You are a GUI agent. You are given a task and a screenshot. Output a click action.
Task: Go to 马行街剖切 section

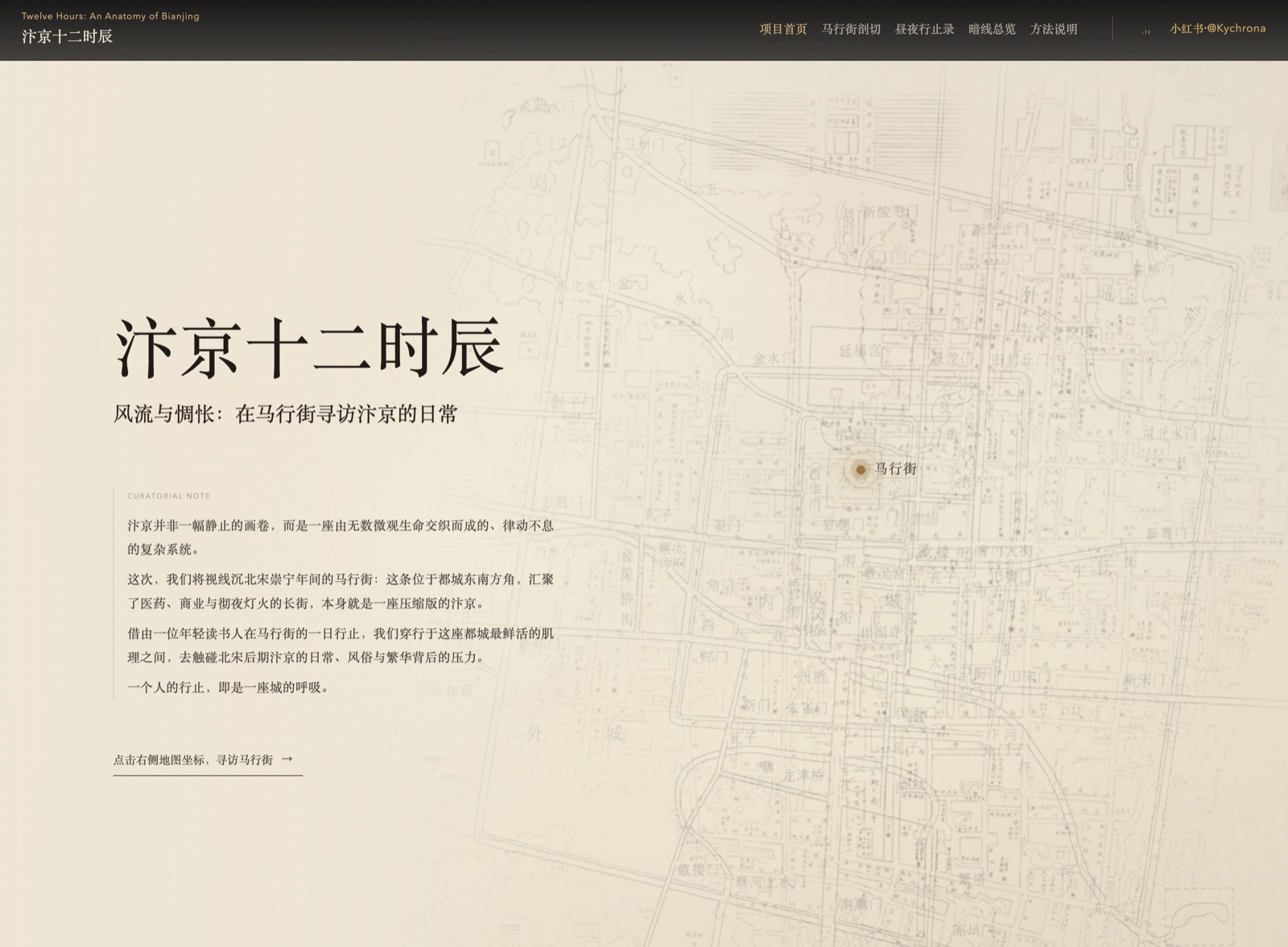pyautogui.click(x=851, y=29)
